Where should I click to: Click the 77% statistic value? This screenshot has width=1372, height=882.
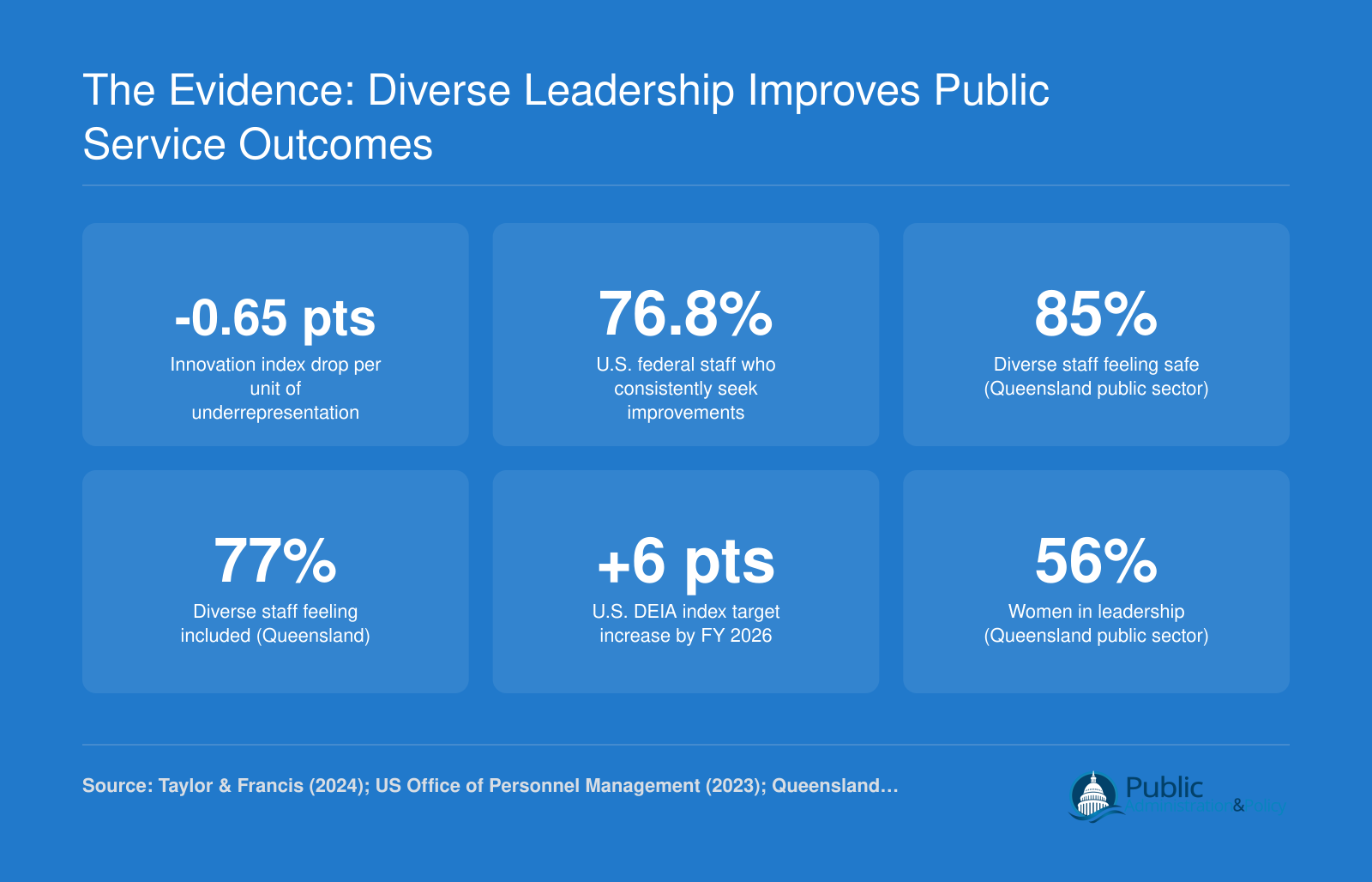tap(275, 561)
